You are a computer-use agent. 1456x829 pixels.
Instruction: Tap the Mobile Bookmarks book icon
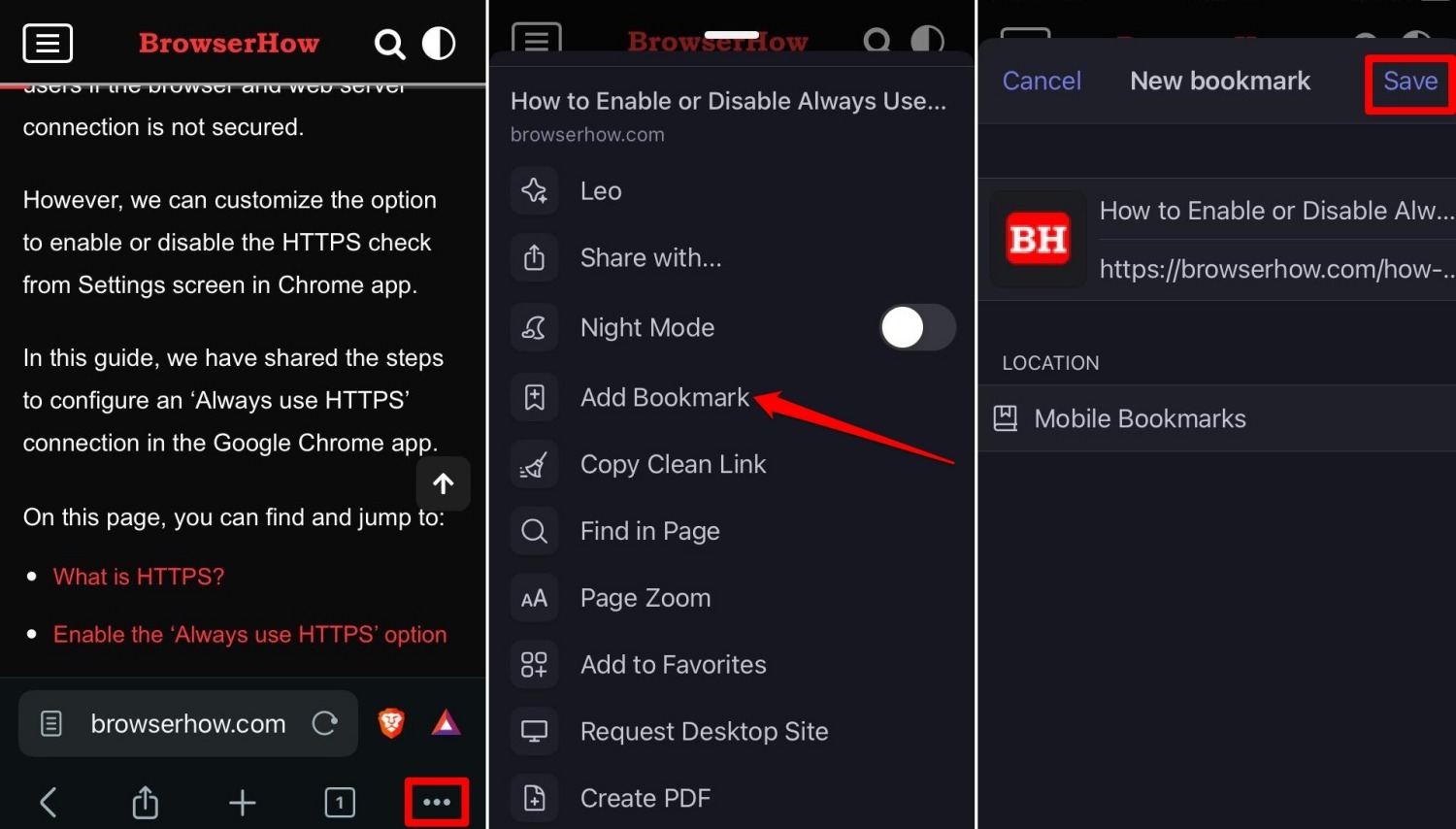[1006, 419]
